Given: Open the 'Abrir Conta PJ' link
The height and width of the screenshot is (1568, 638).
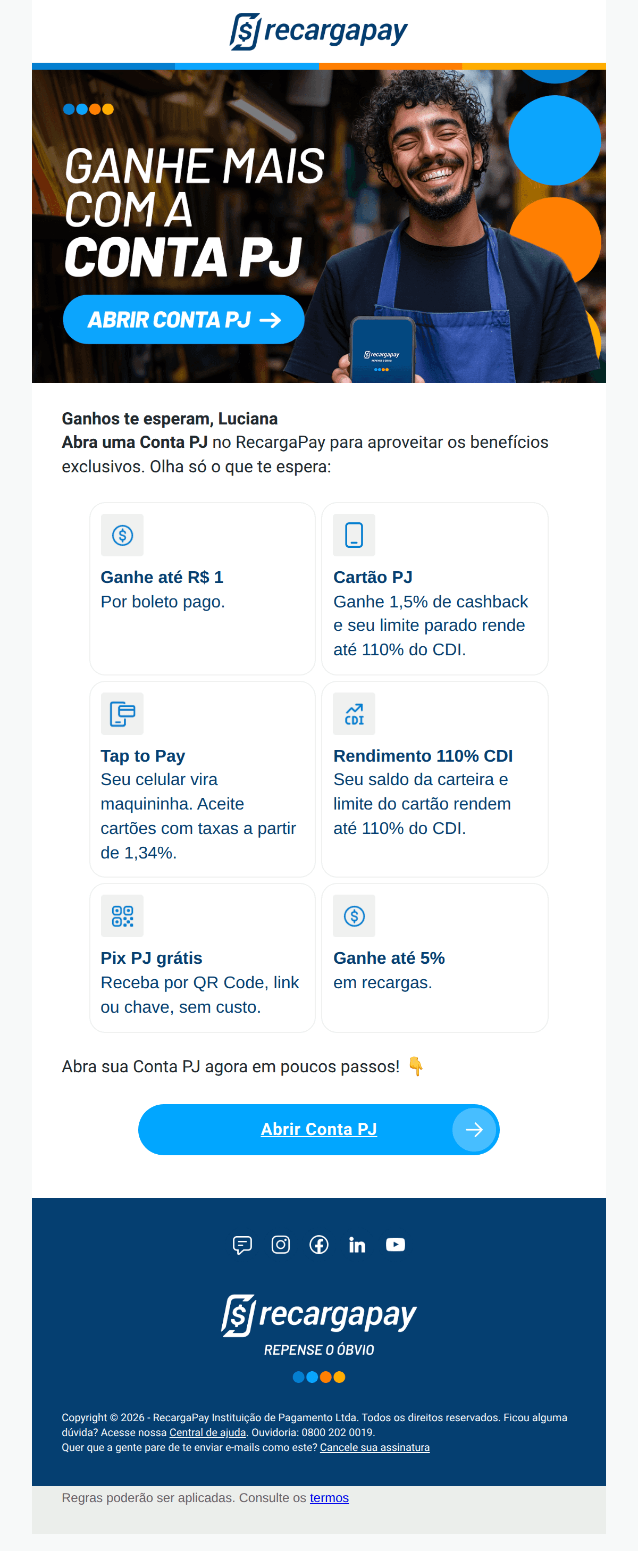Looking at the screenshot, I should [318, 1130].
